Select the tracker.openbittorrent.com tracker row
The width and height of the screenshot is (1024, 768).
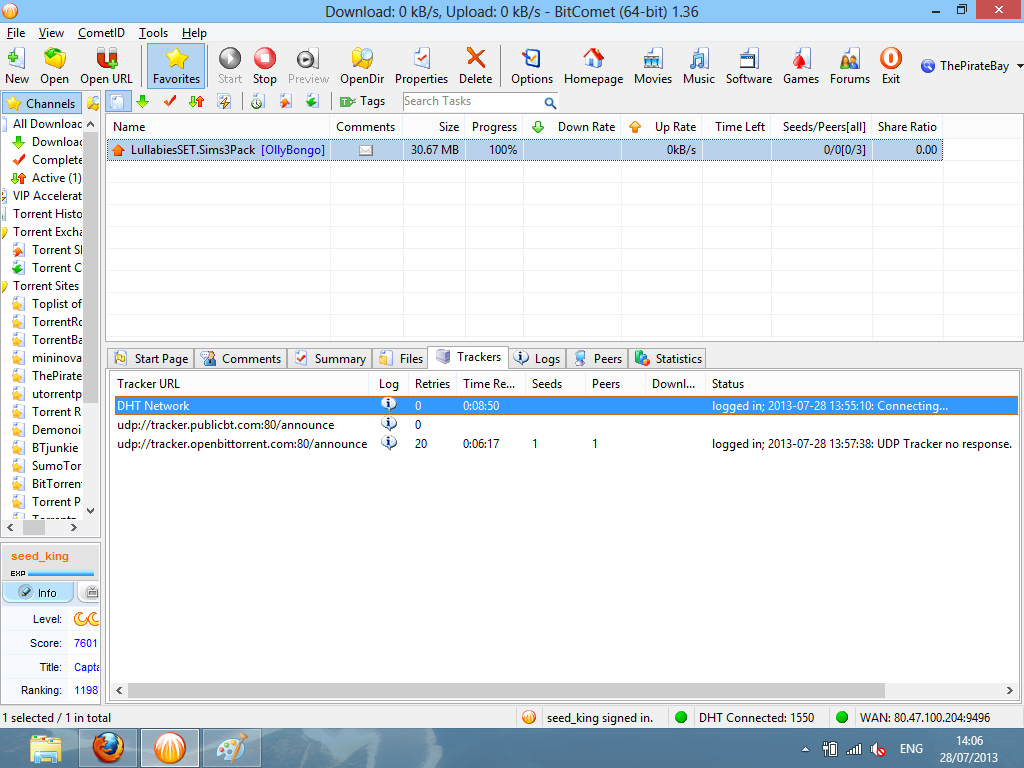click(x=566, y=443)
